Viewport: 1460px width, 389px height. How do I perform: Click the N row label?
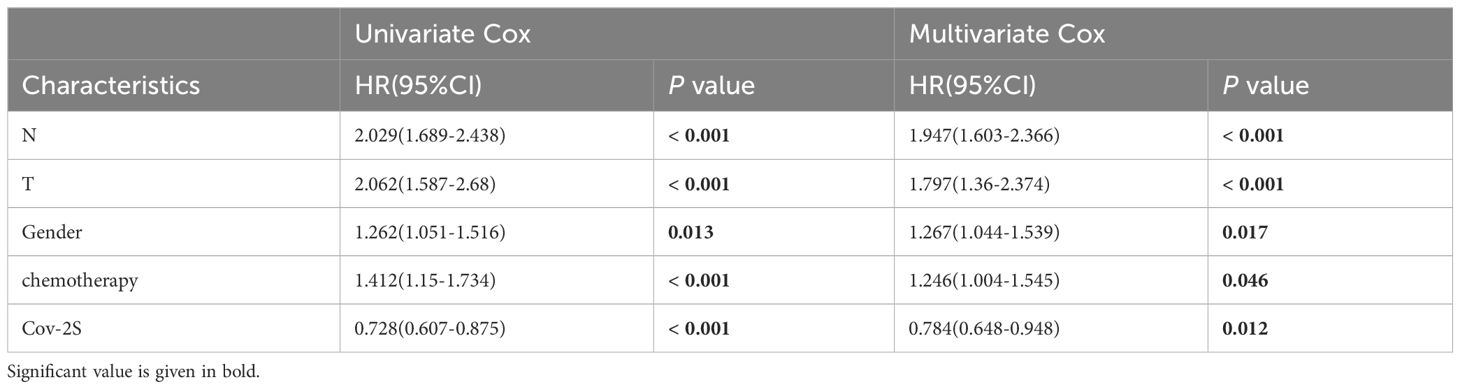point(28,136)
